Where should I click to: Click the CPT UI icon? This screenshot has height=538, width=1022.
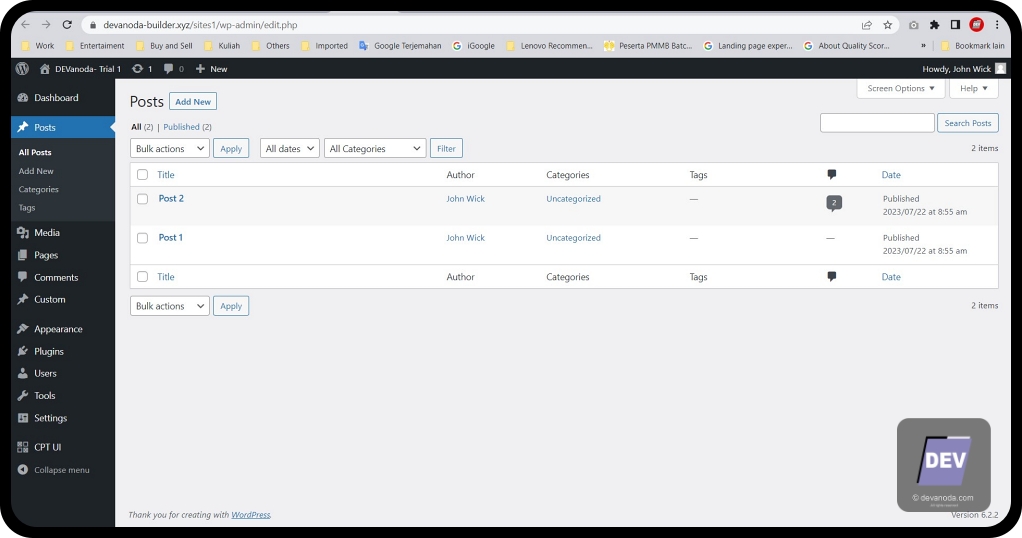(x=23, y=447)
